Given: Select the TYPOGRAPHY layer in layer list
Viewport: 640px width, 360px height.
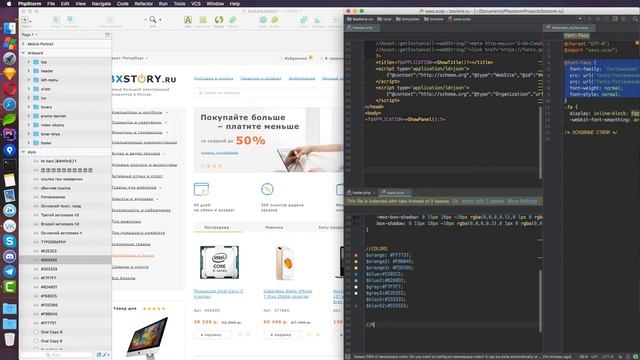Looking at the screenshot, I should [65, 242].
